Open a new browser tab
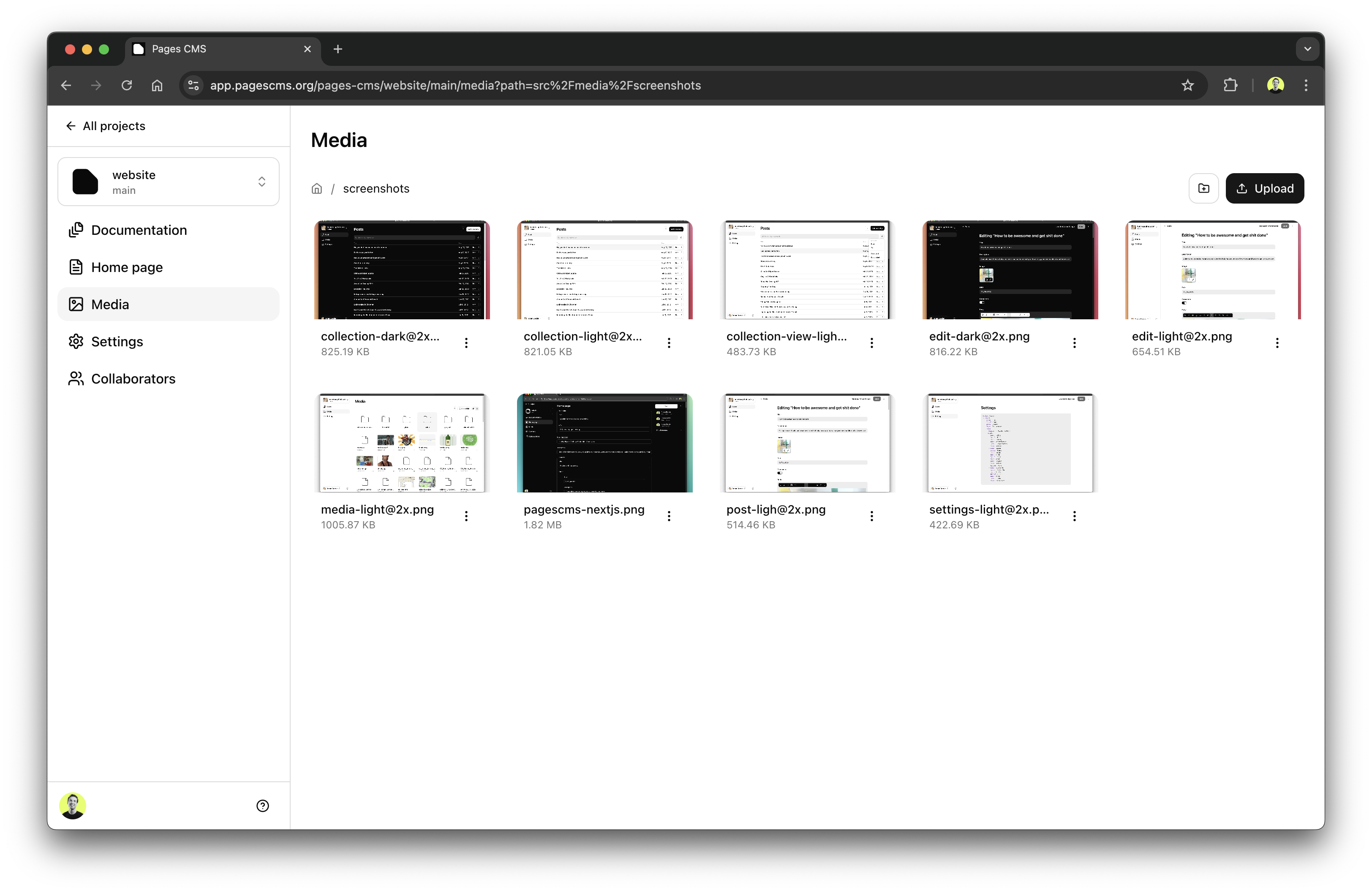The width and height of the screenshot is (1372, 892). [x=338, y=49]
